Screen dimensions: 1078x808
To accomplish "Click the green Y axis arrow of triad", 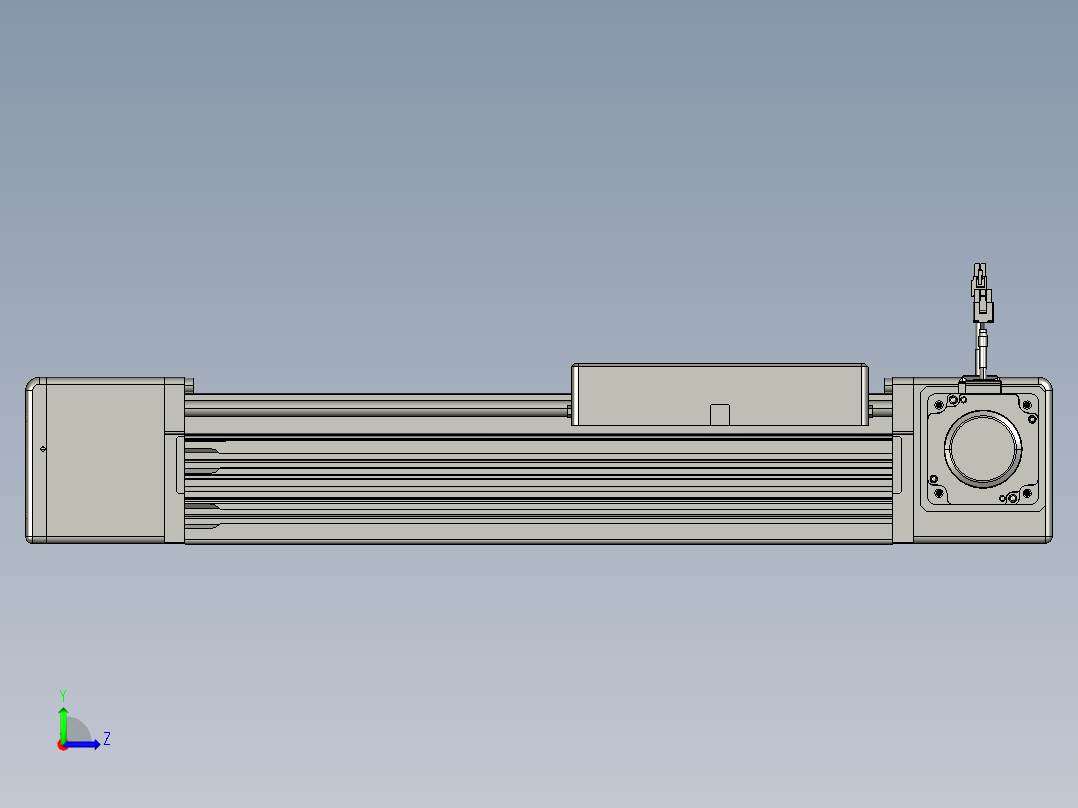I will coord(63,724).
